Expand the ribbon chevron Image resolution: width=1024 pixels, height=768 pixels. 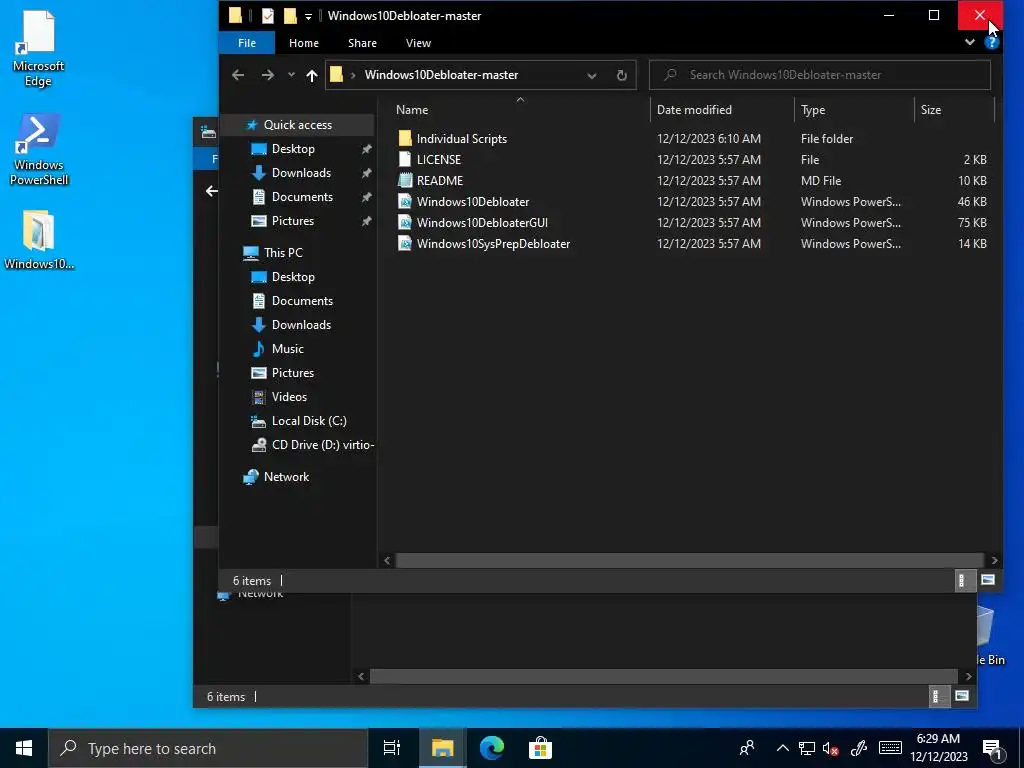click(970, 42)
